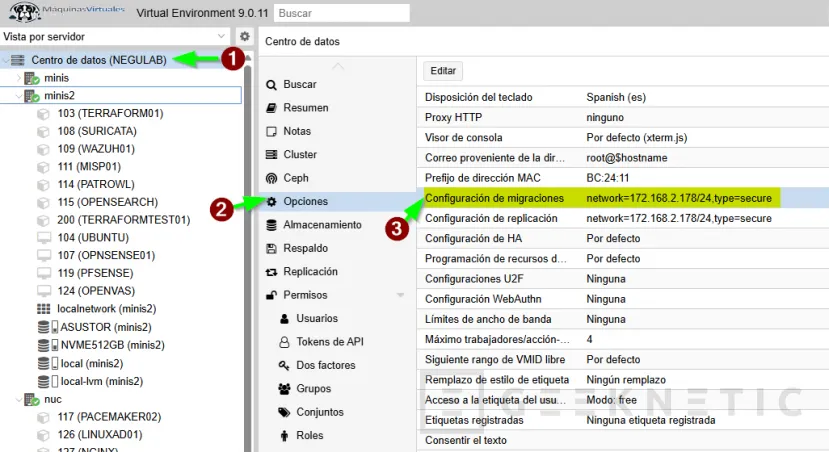
Task: Select the Siguiente rango de VMID libre row
Action: pyautogui.click(x=623, y=359)
